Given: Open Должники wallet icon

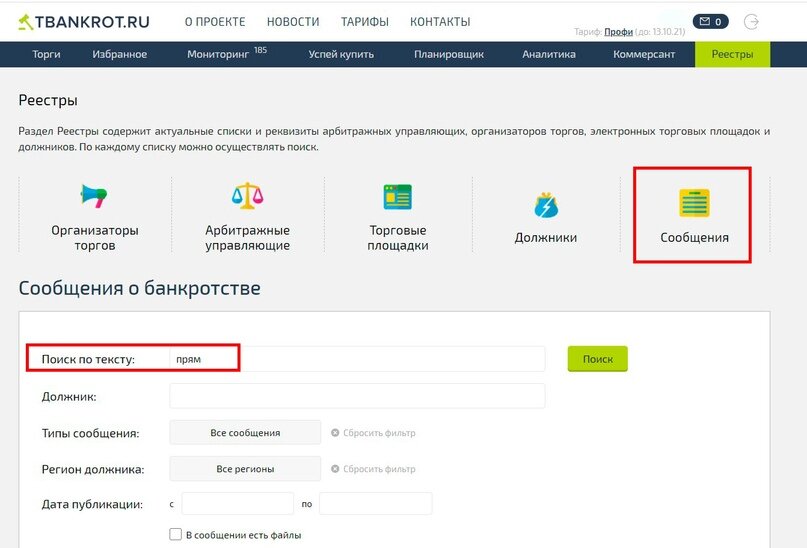Looking at the screenshot, I should [546, 205].
